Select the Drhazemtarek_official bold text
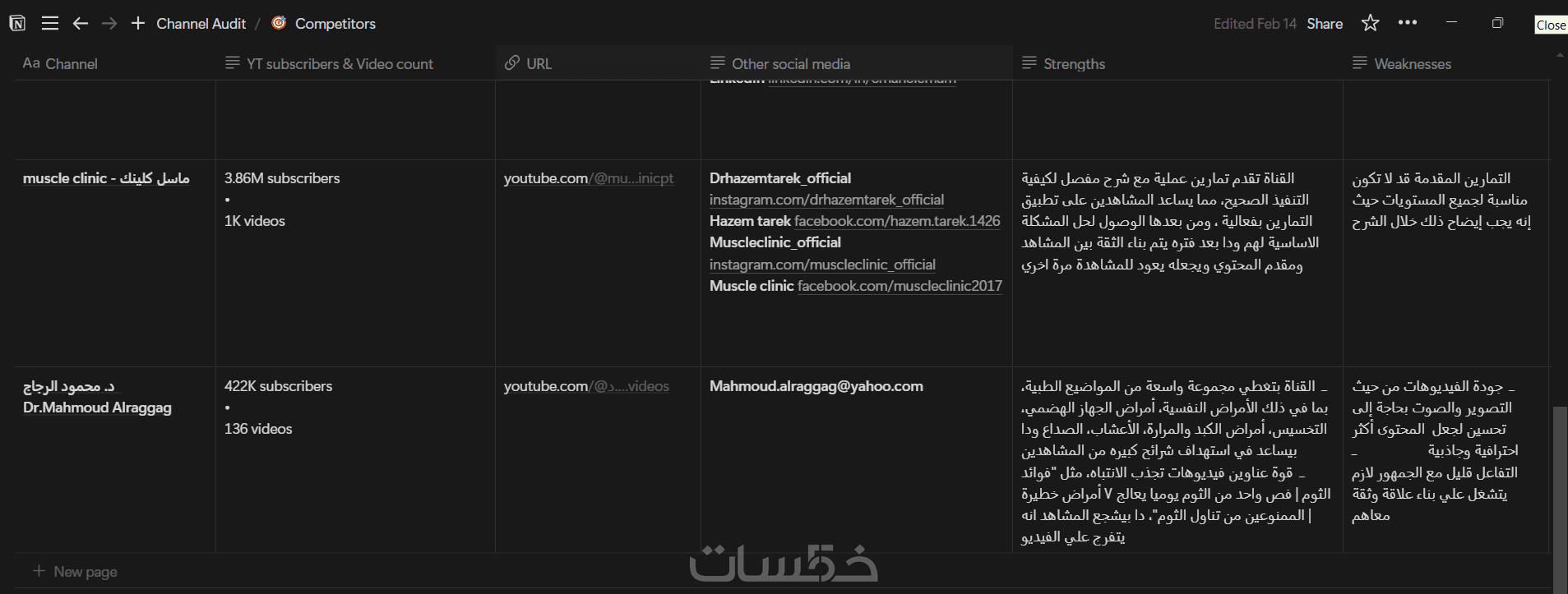Screen dimensions: 1568x594 tap(780, 178)
